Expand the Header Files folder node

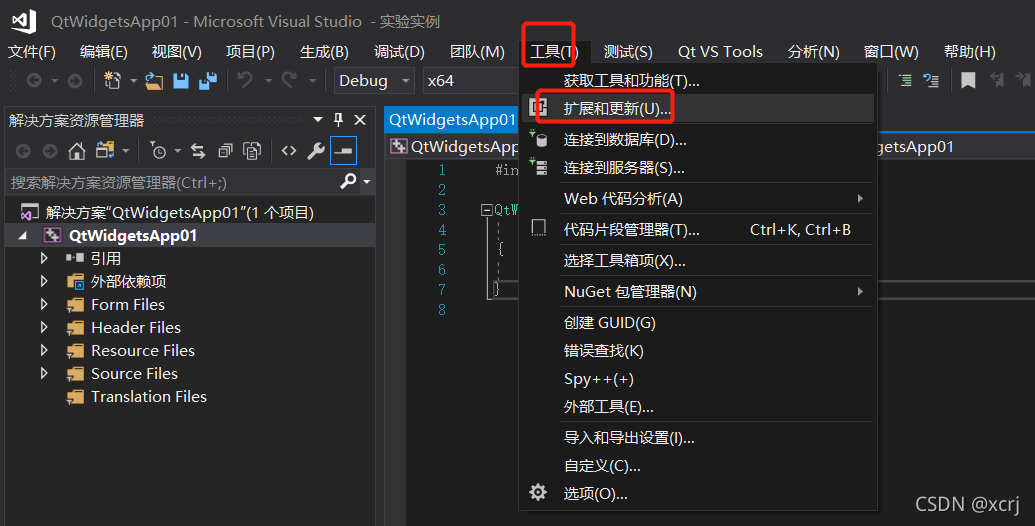(44, 327)
